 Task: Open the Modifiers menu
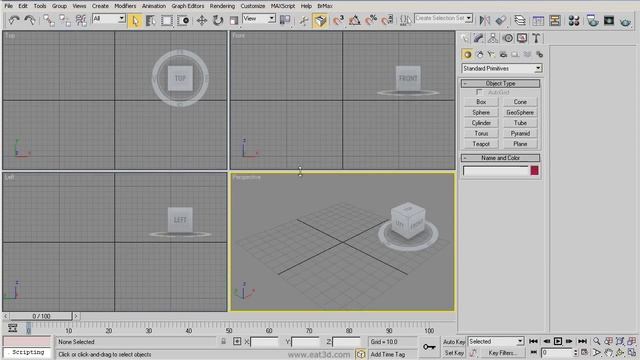click(x=125, y=6)
